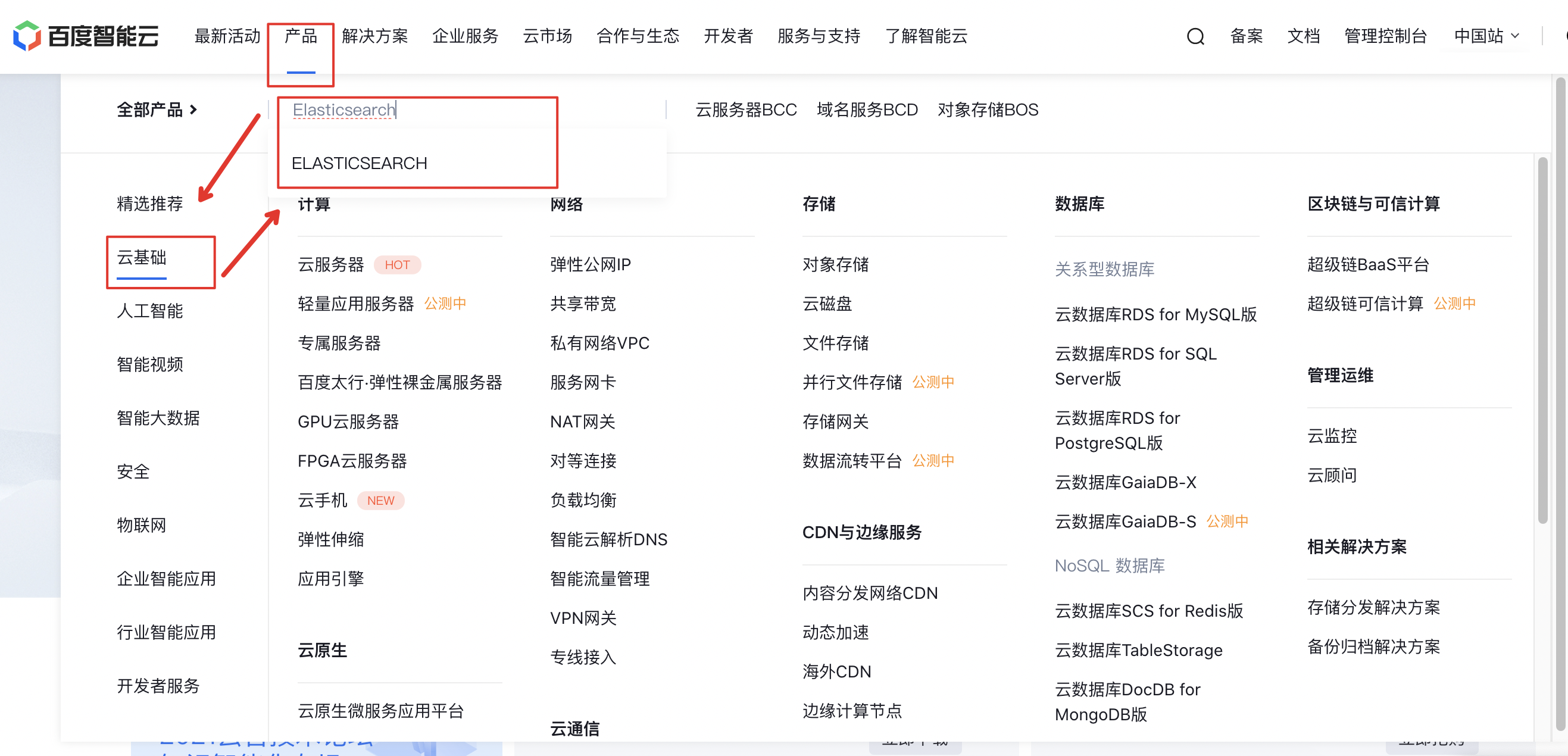This screenshot has height=756, width=1568.
Task: Open 云监控 product
Action: [1332, 436]
